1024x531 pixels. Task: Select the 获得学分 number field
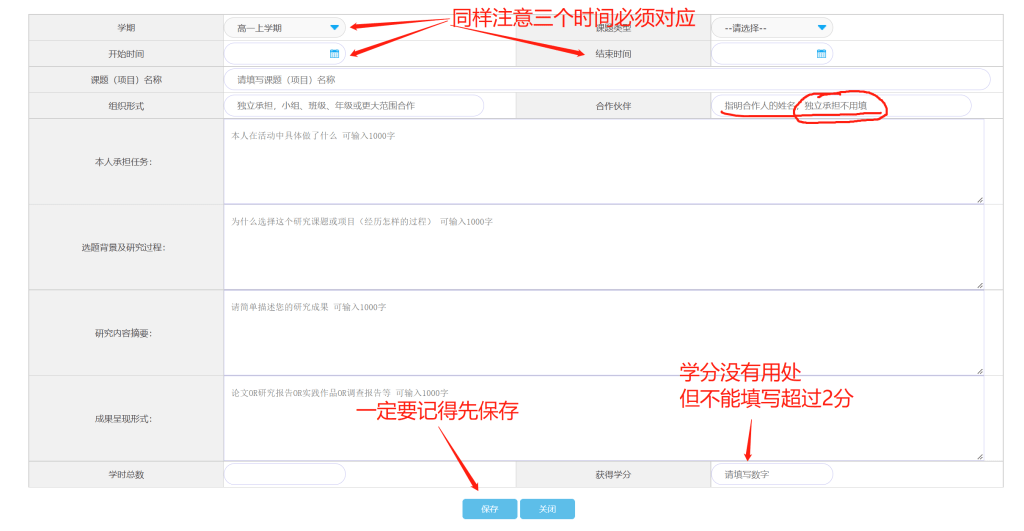(771, 474)
